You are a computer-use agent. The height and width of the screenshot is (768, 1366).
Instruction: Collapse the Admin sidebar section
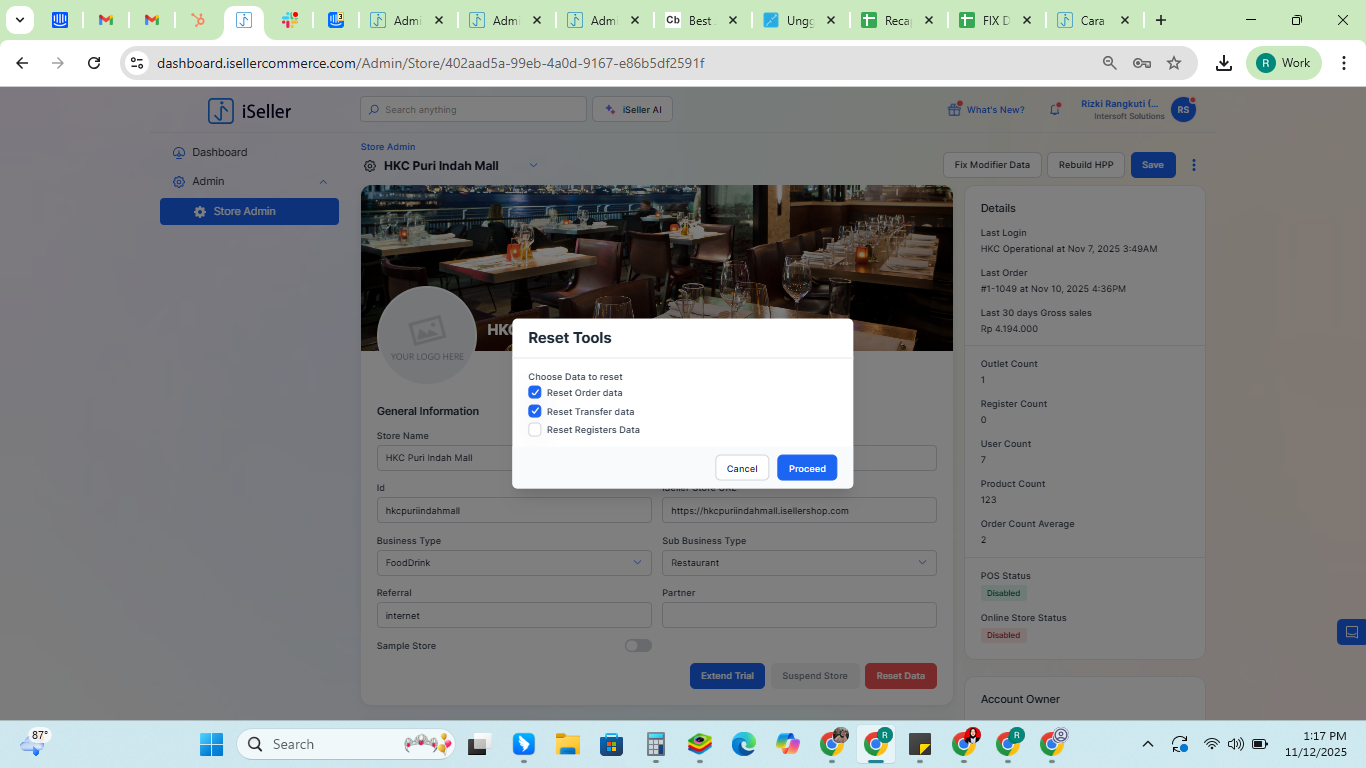tap(323, 182)
